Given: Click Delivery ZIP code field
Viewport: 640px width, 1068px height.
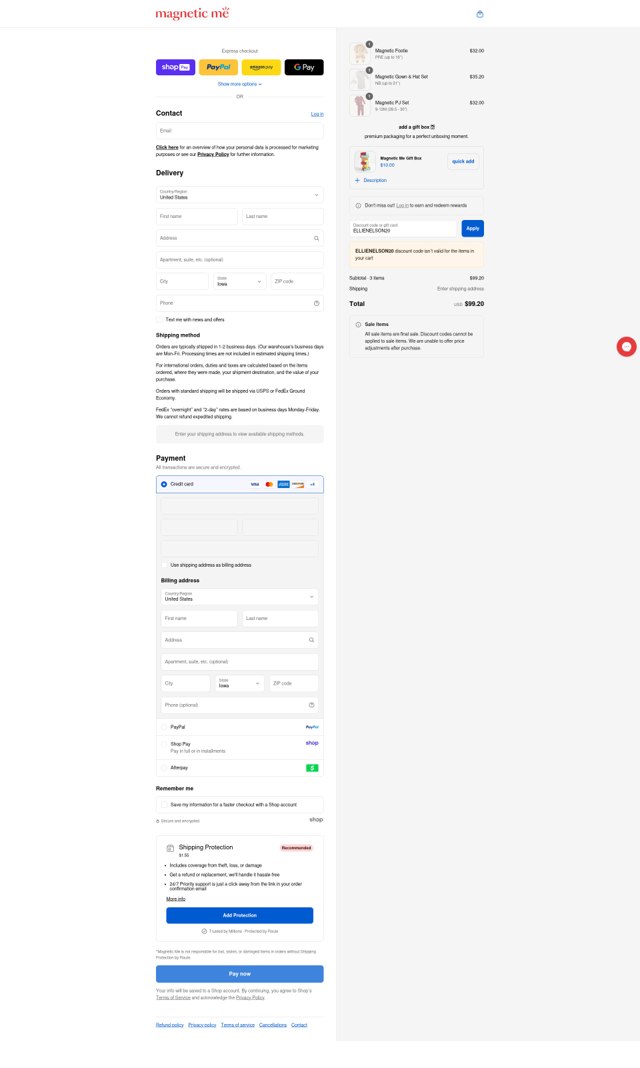Looking at the screenshot, I should (x=297, y=281).
